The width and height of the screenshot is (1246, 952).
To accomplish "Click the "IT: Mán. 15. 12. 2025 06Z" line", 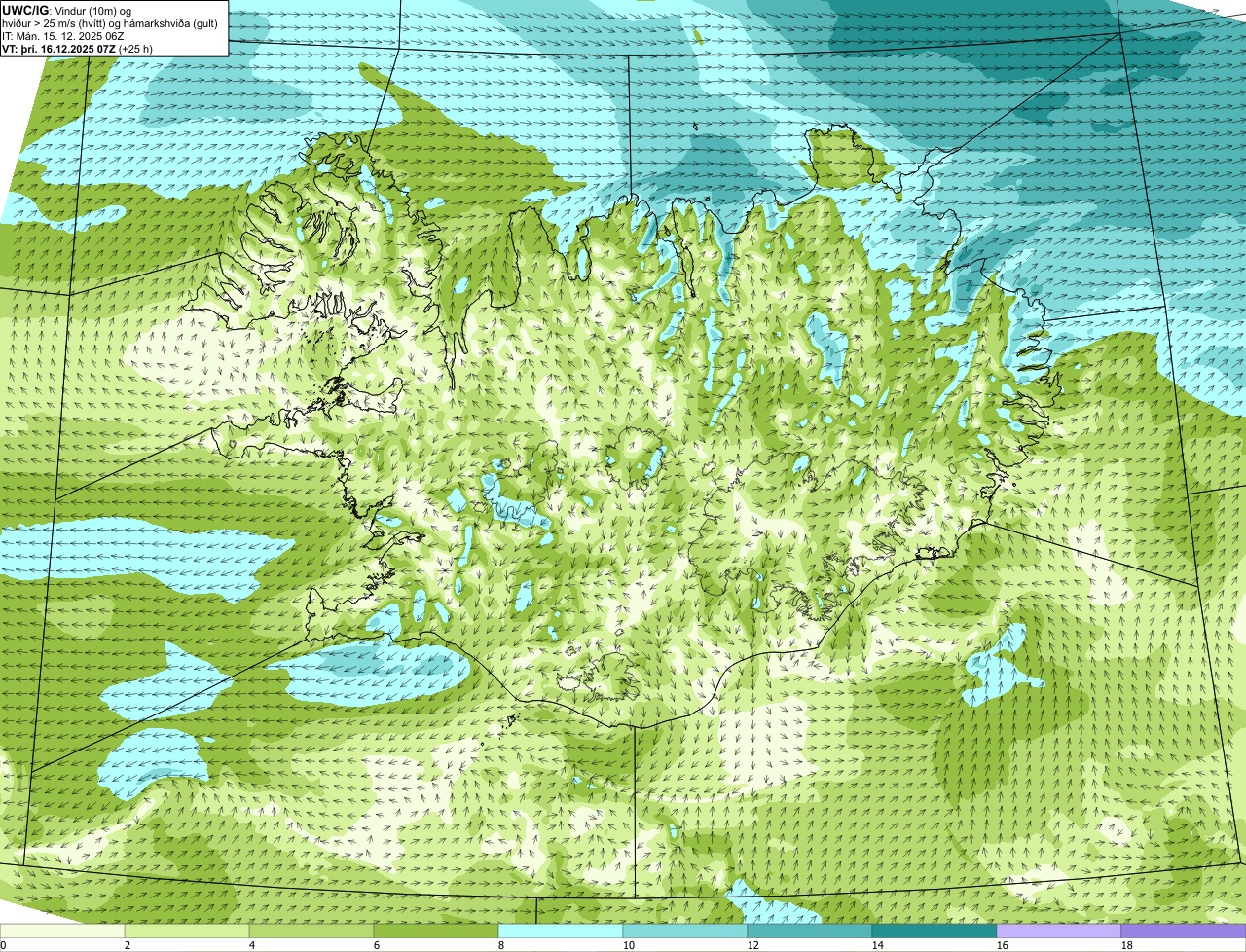I will pyautogui.click(x=63, y=36).
